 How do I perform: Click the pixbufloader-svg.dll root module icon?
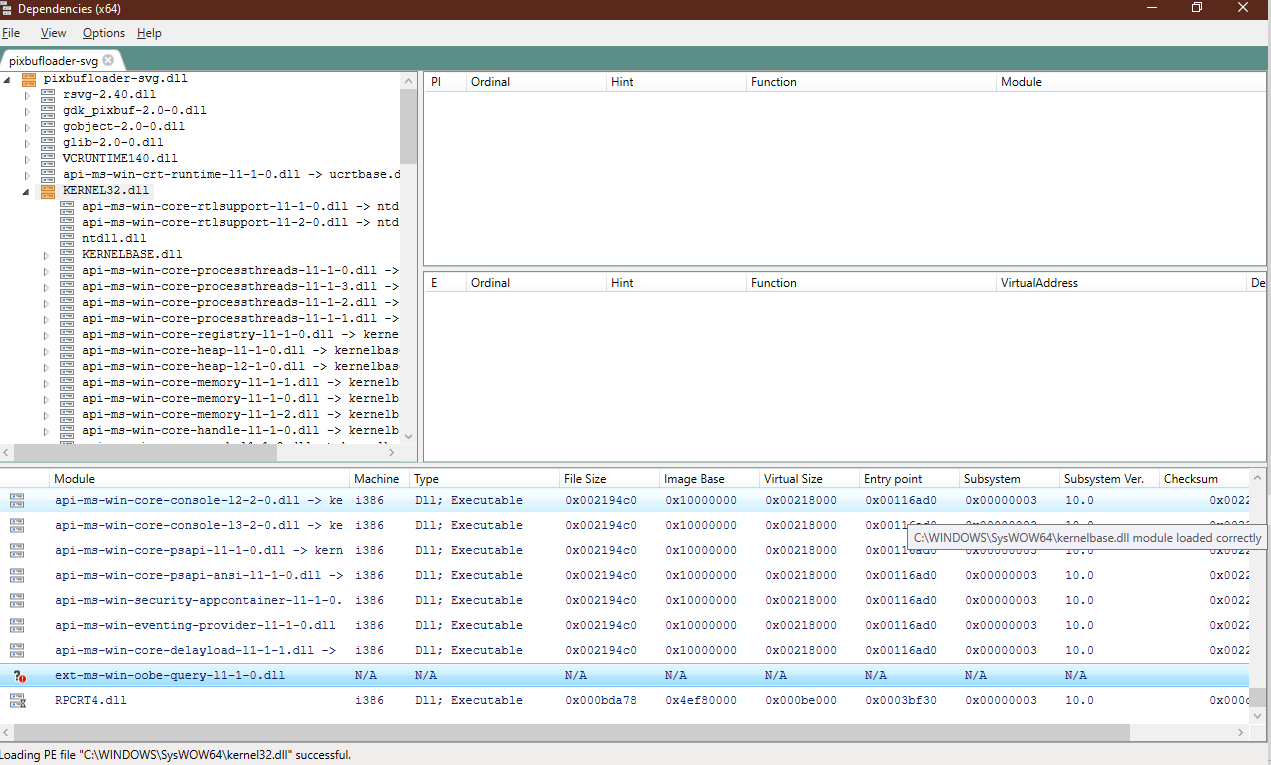28,78
